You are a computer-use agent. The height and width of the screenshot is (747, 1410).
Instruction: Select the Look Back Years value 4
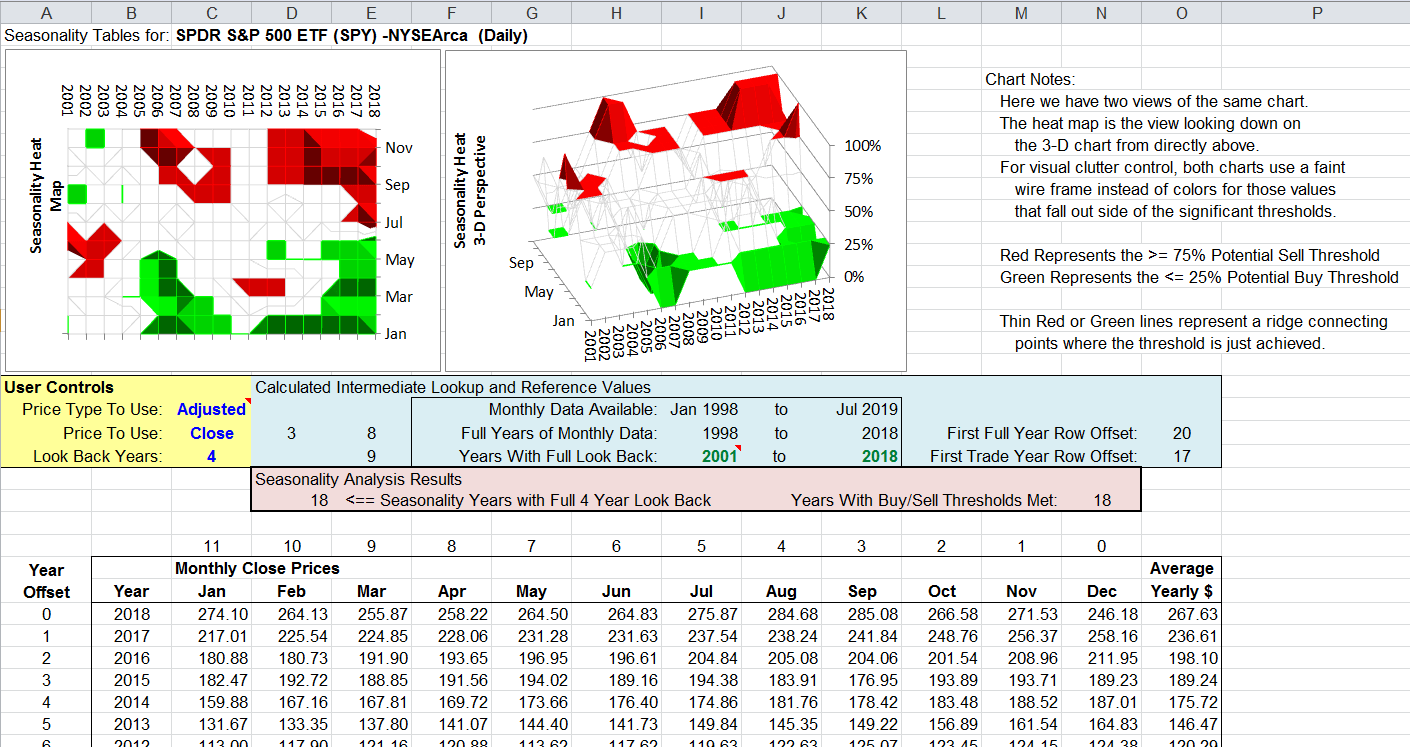tap(212, 456)
